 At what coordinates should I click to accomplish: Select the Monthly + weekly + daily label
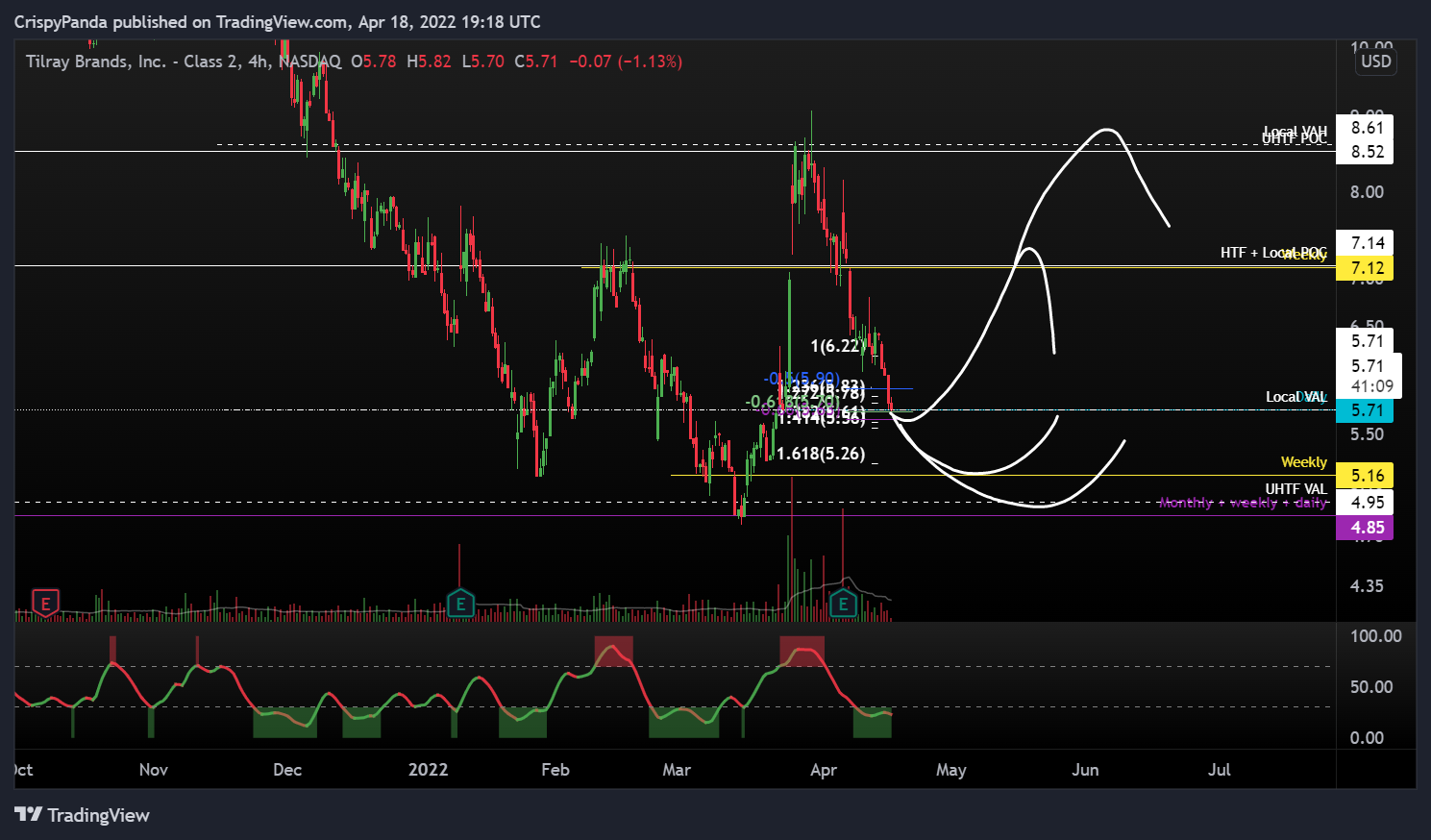(x=1243, y=503)
